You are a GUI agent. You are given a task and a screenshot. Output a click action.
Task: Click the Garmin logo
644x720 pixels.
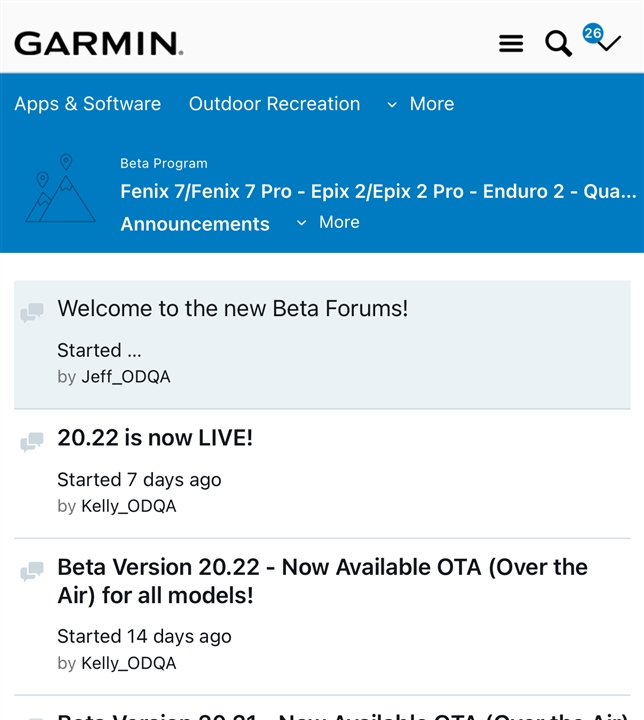[x=98, y=44]
